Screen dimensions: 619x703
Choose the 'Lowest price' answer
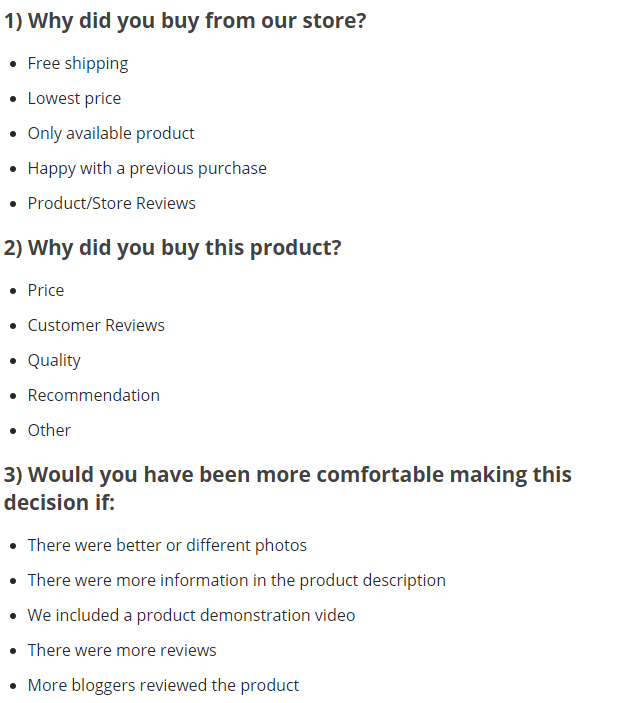click(74, 98)
